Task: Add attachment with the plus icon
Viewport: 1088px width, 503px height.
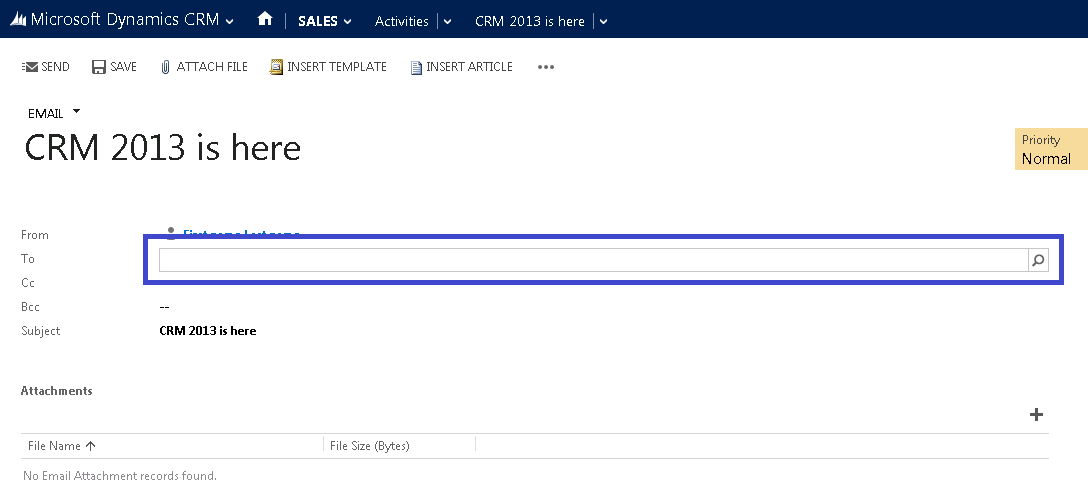Action: pos(1036,415)
